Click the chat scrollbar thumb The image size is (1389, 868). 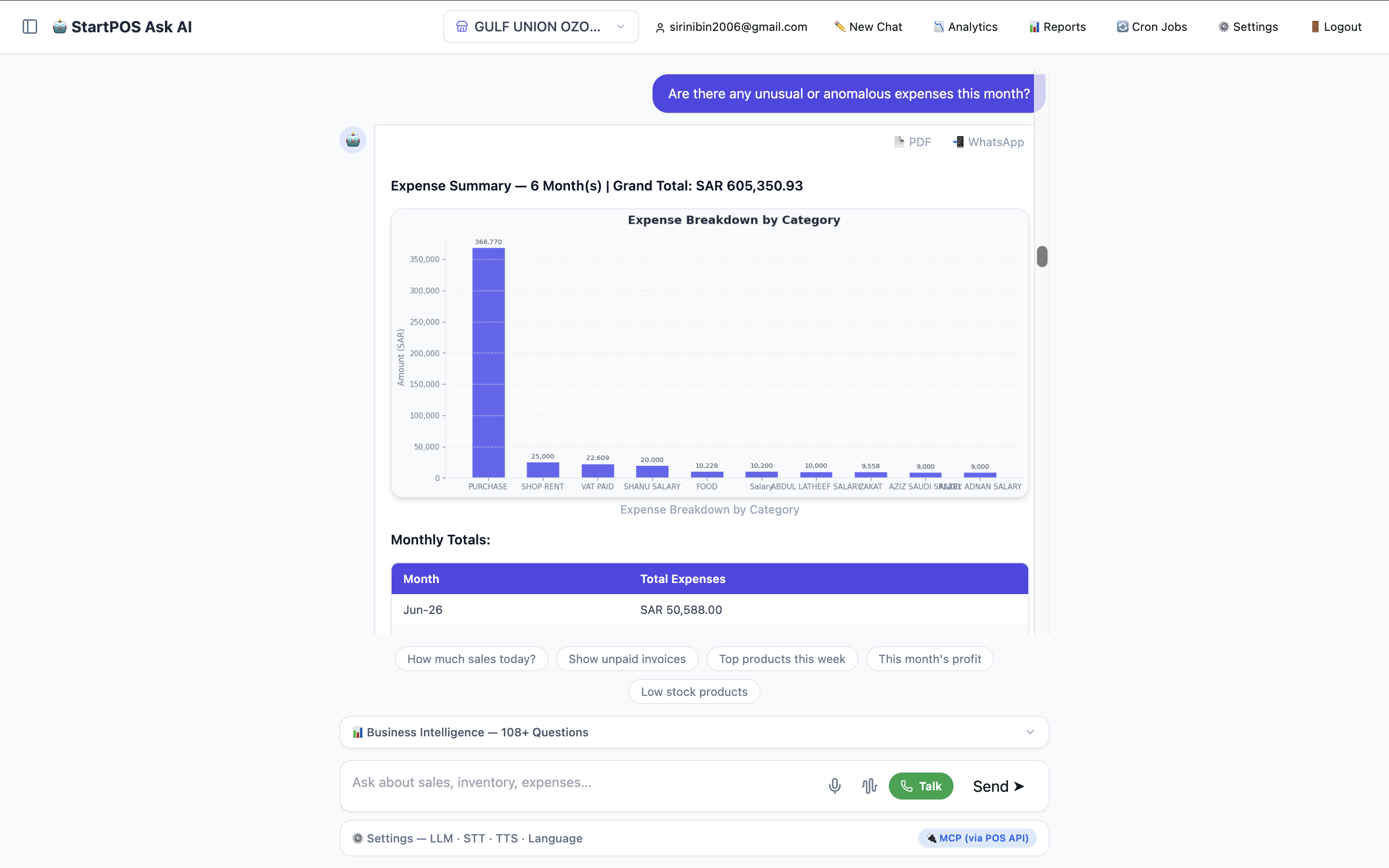tap(1042, 257)
